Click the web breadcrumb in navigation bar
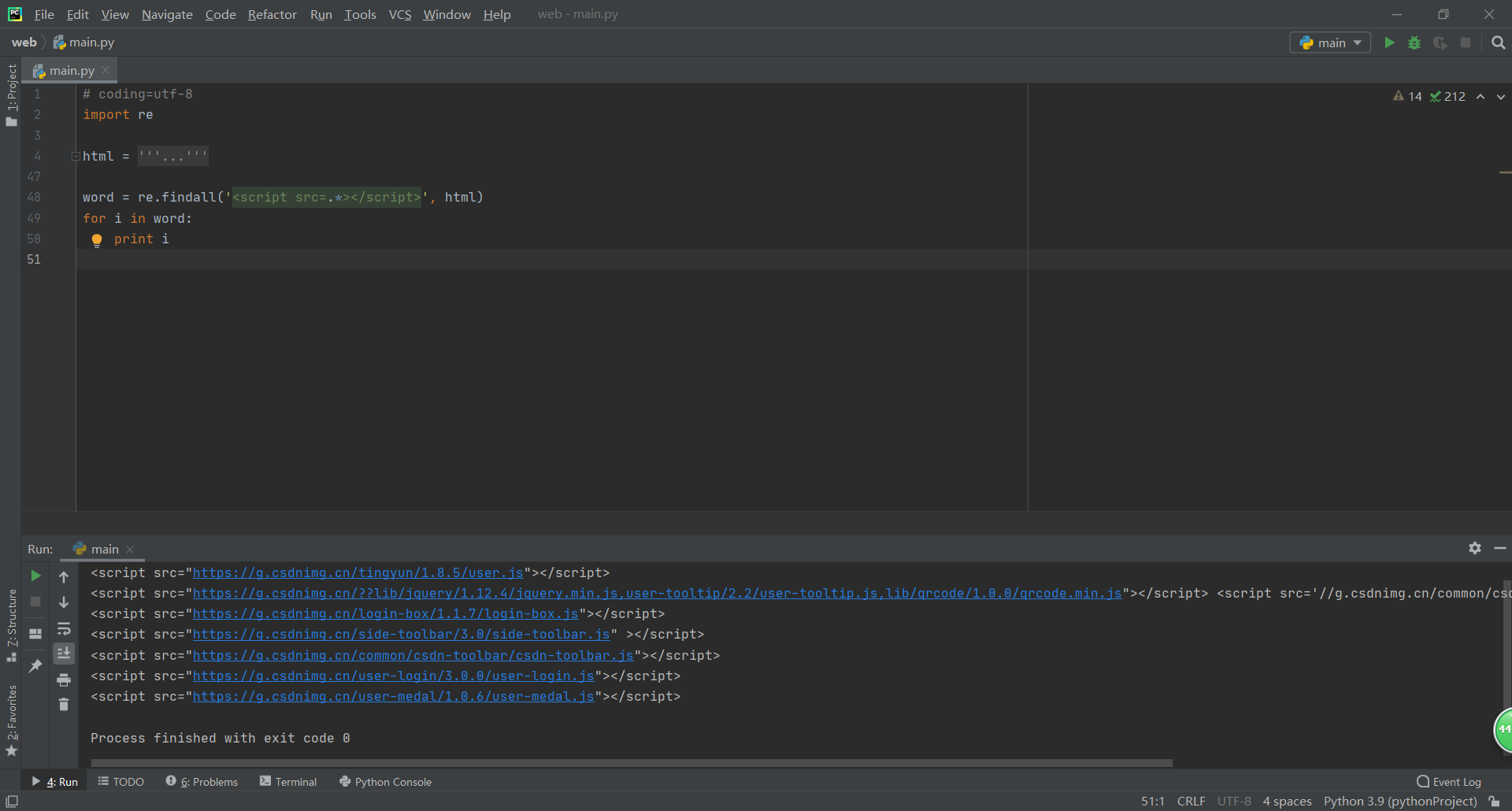Screen dimensions: 1512x811 pos(24,43)
